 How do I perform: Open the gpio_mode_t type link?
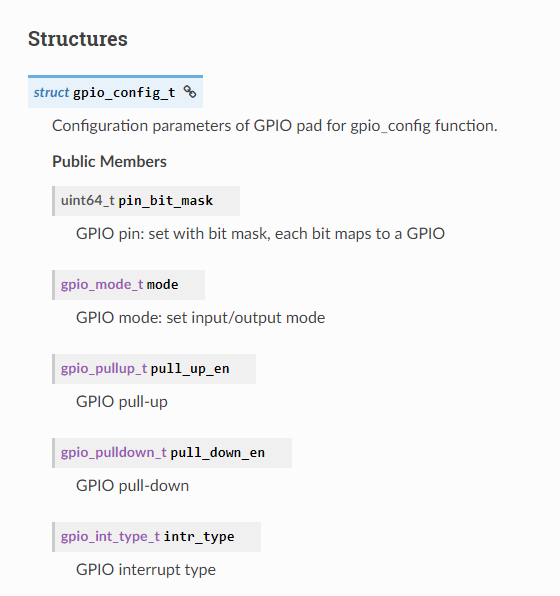pos(102,285)
